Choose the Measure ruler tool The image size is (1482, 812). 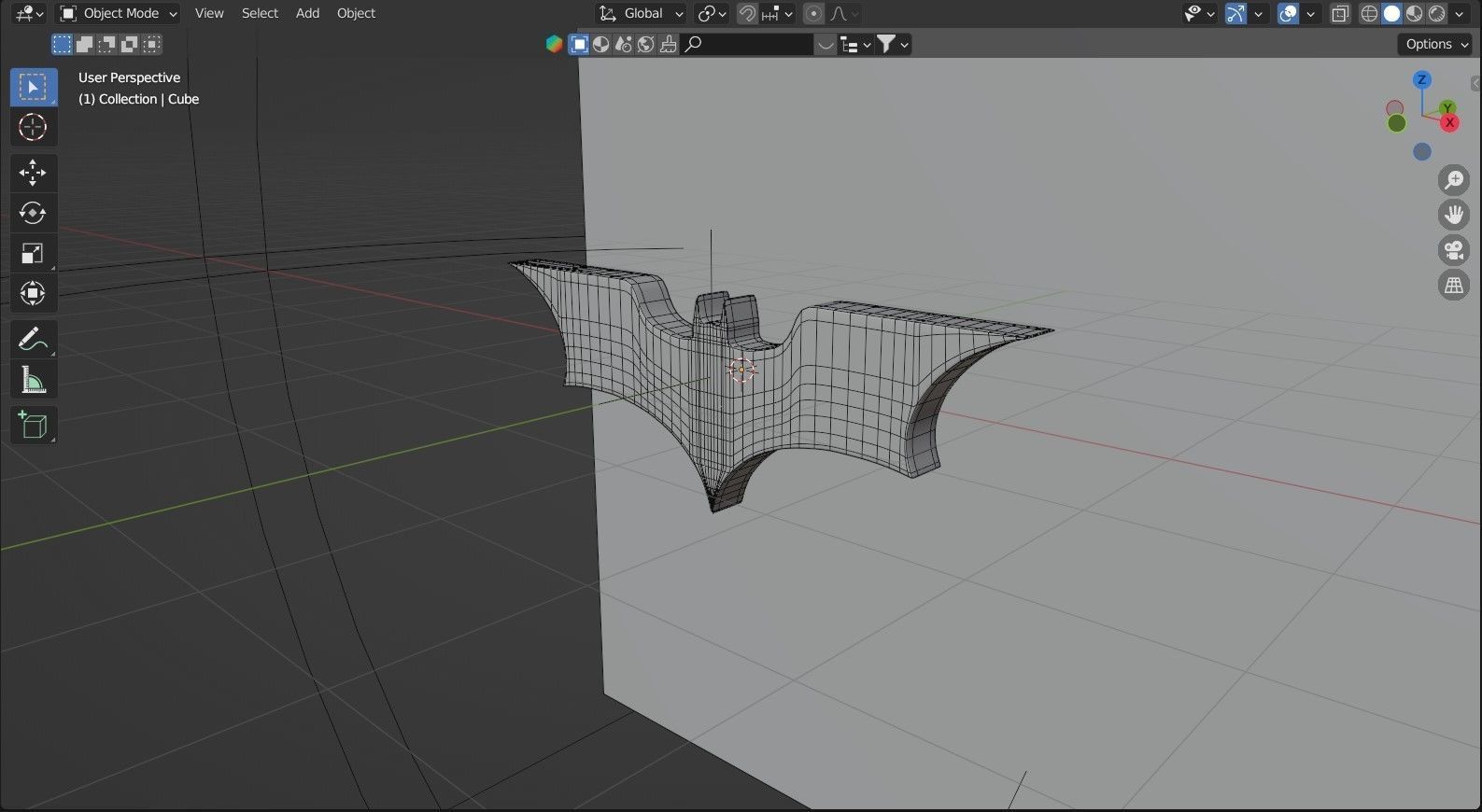click(34, 379)
